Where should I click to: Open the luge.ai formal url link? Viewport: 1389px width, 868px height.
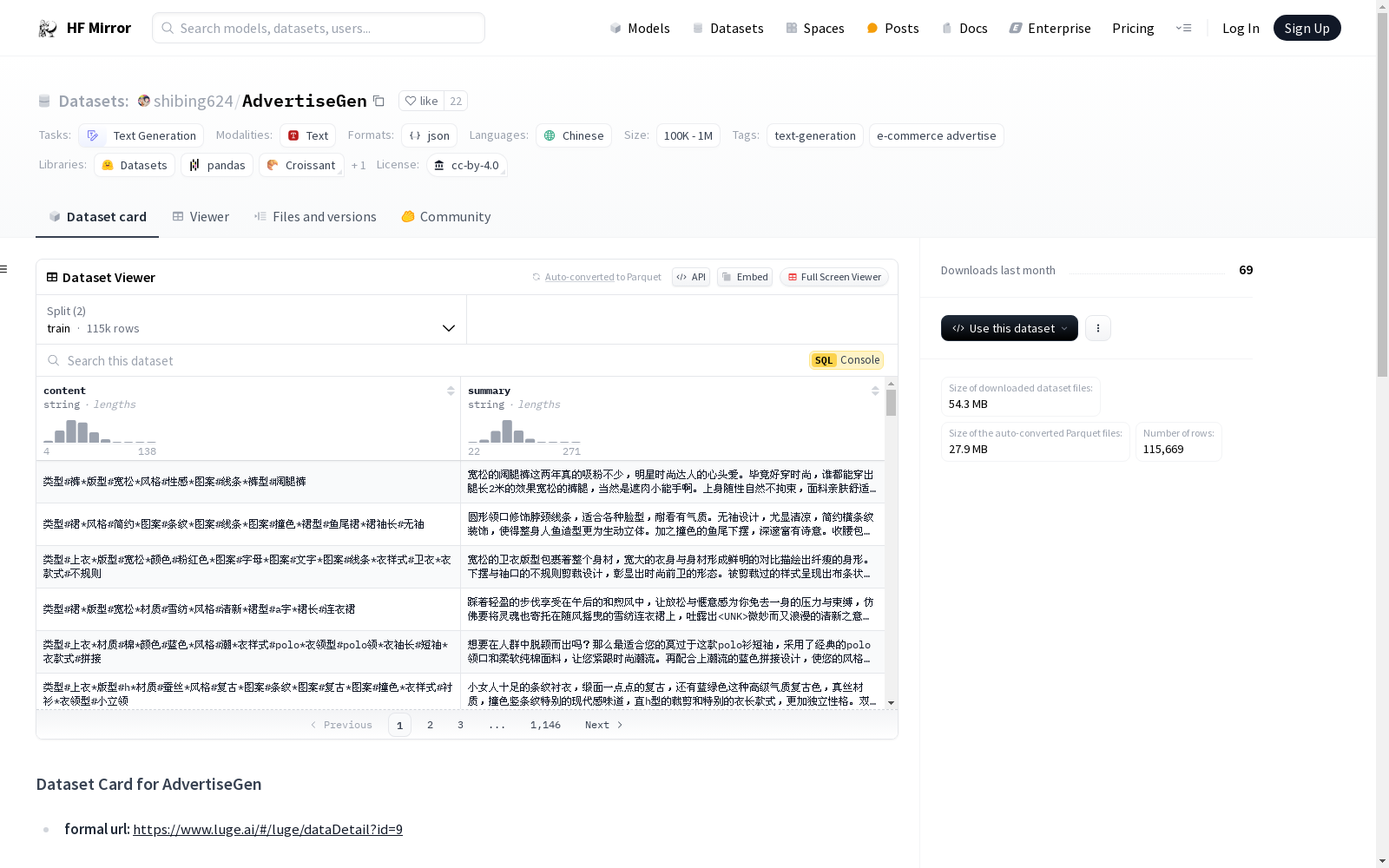tap(267, 829)
